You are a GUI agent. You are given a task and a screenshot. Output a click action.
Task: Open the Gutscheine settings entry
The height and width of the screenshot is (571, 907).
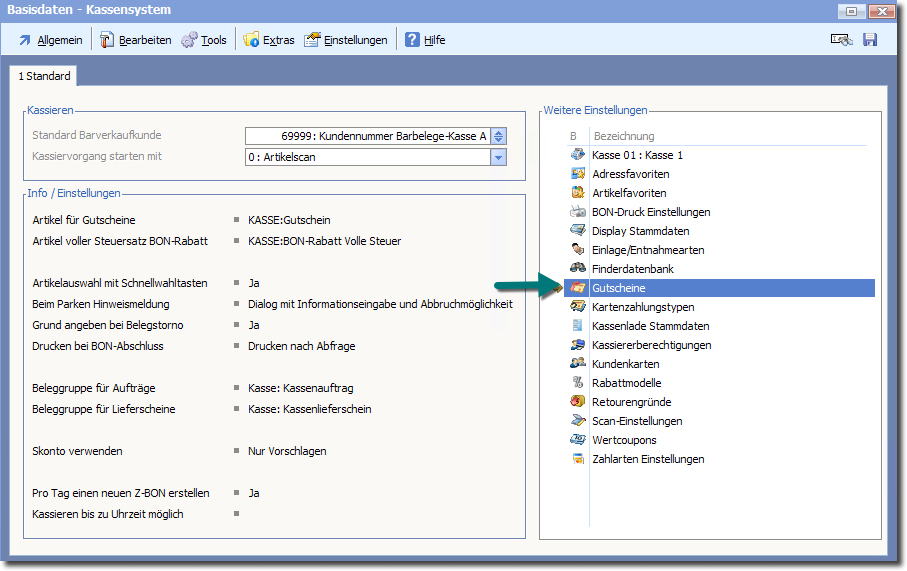coord(618,288)
